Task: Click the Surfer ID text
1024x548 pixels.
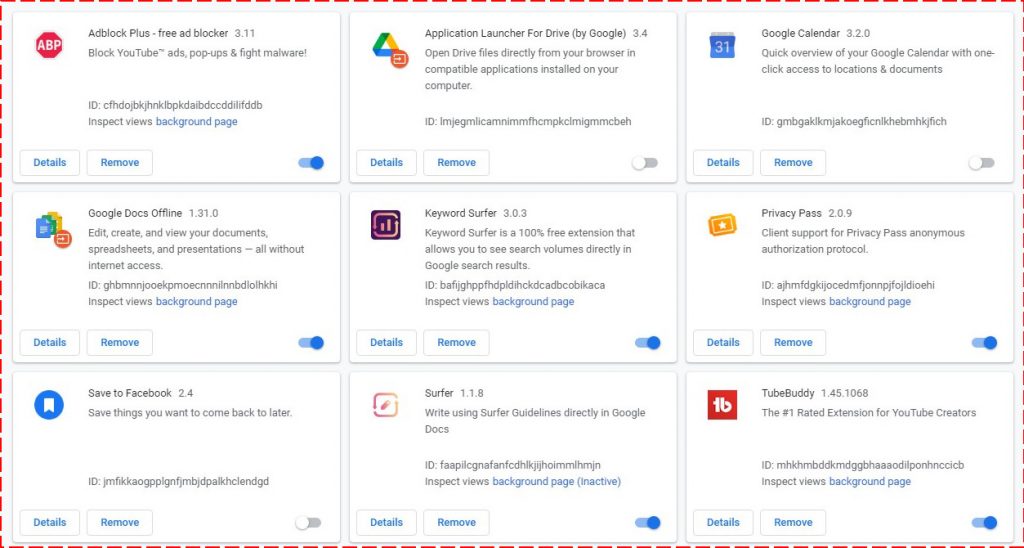Action: tap(513, 465)
